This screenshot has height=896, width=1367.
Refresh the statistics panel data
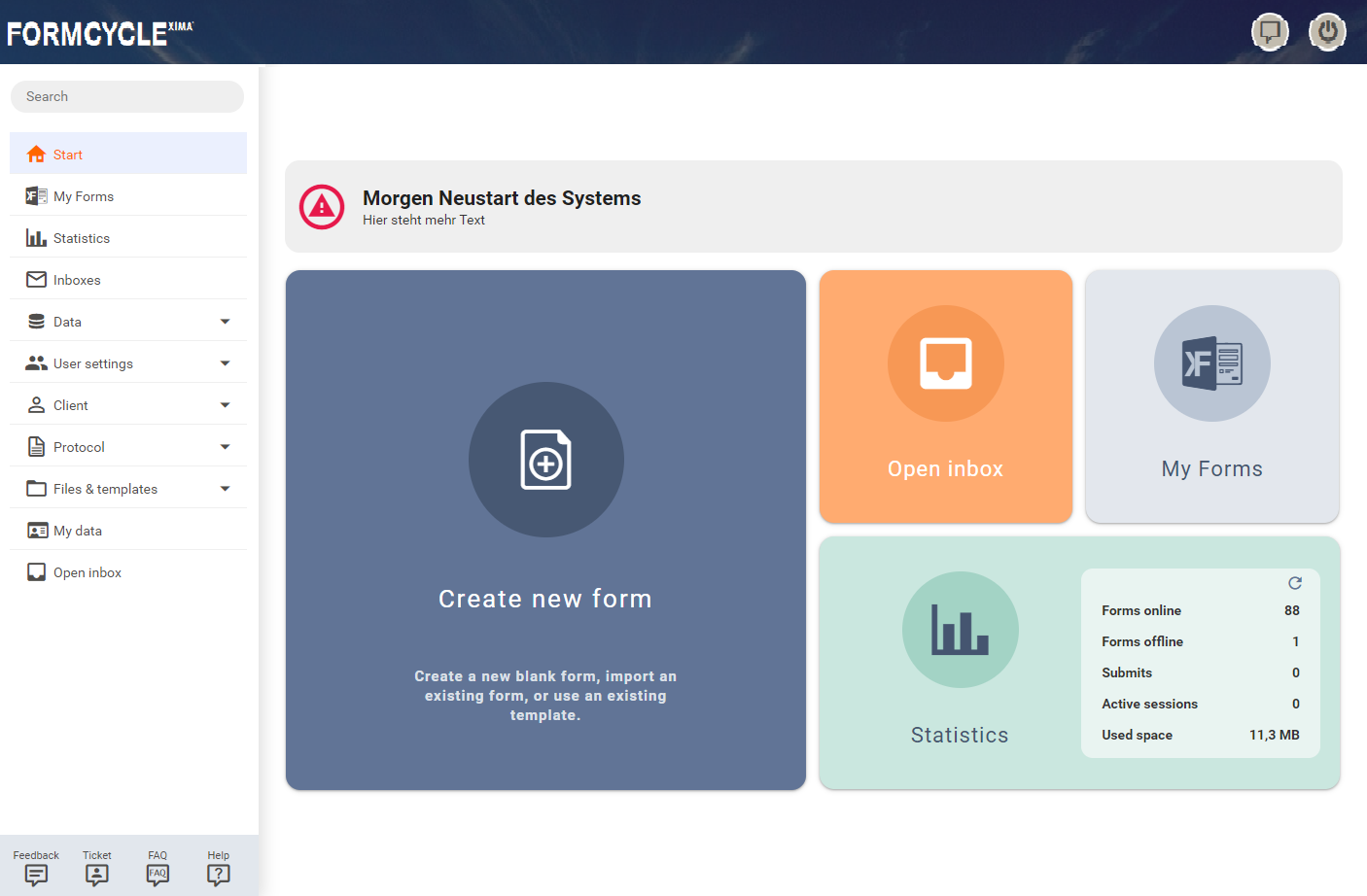(1295, 583)
